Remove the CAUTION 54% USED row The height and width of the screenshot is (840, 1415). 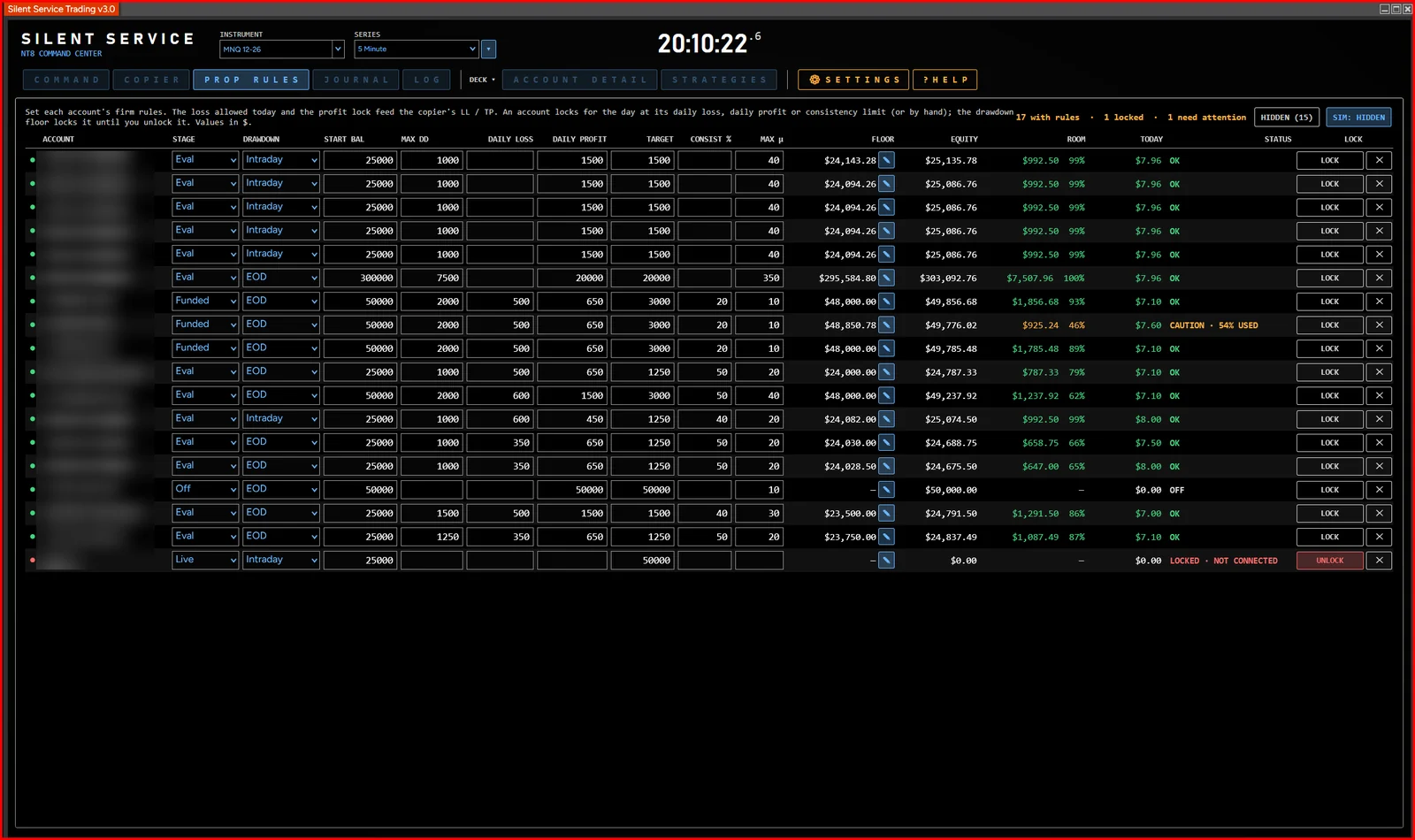1379,325
